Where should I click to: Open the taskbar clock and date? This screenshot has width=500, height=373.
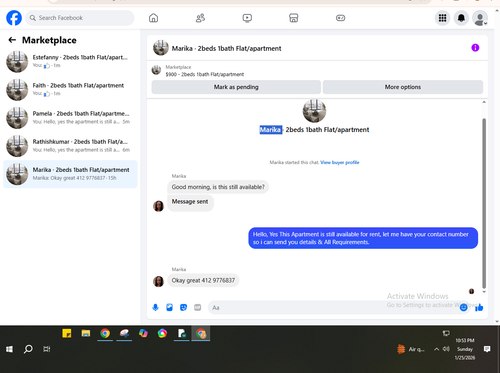coord(465,349)
